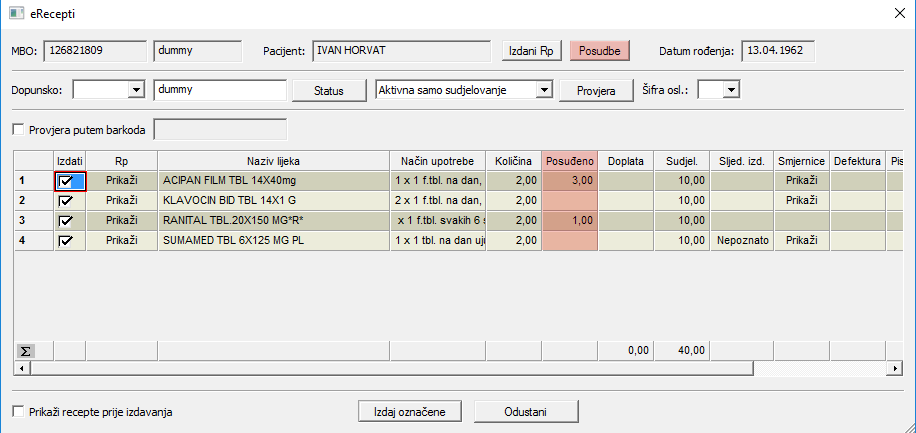Select KLAVOCIN BID TBL 14X1 G cell
916x433 pixels.
[x=273, y=201]
